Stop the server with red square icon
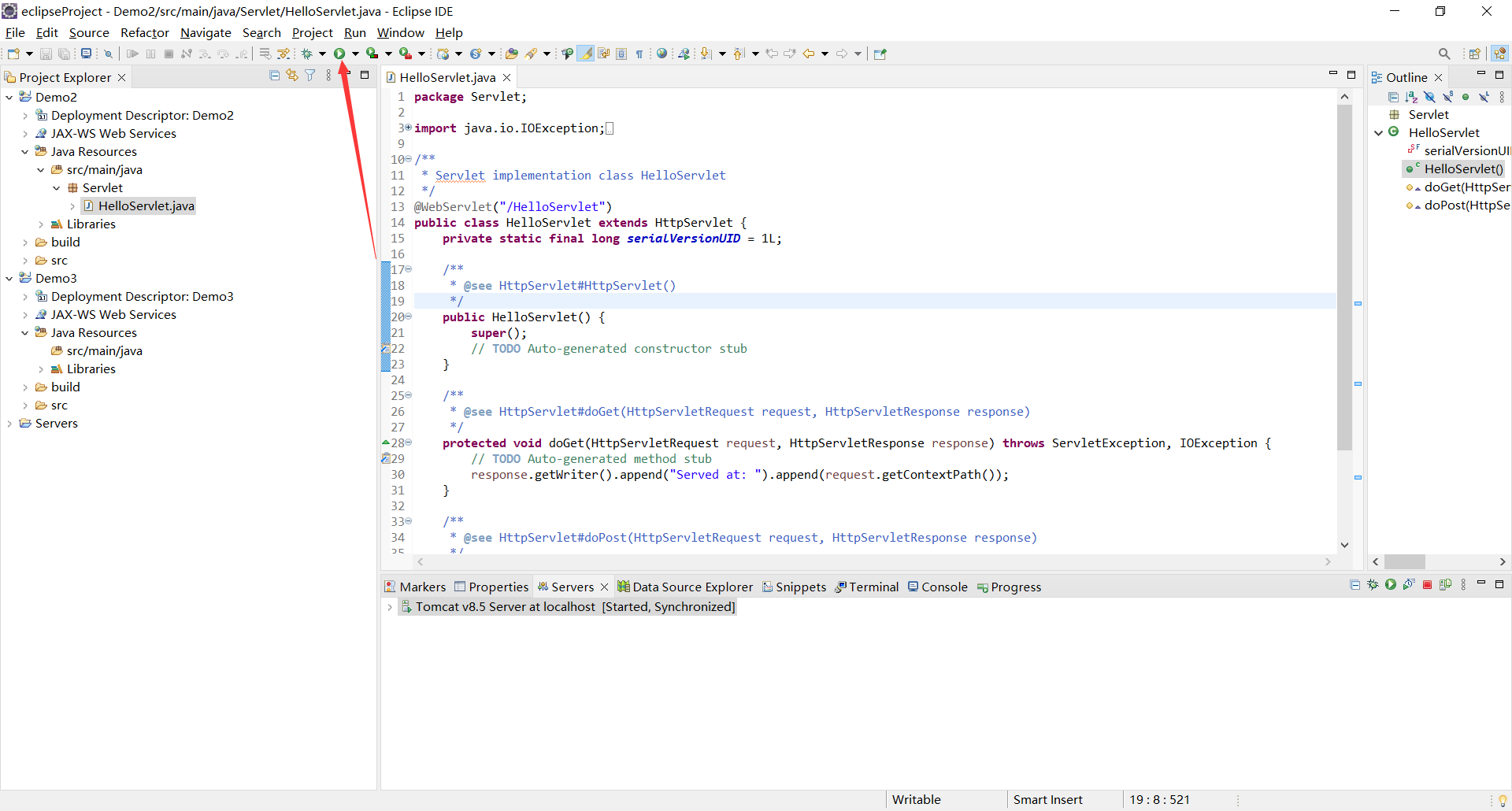This screenshot has height=811, width=1512. pyautogui.click(x=1427, y=585)
